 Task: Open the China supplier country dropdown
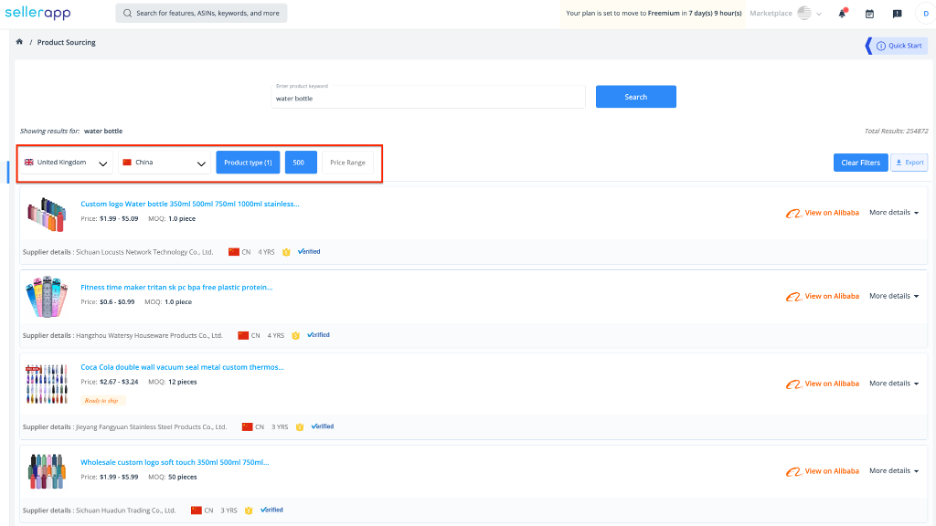tap(164, 162)
